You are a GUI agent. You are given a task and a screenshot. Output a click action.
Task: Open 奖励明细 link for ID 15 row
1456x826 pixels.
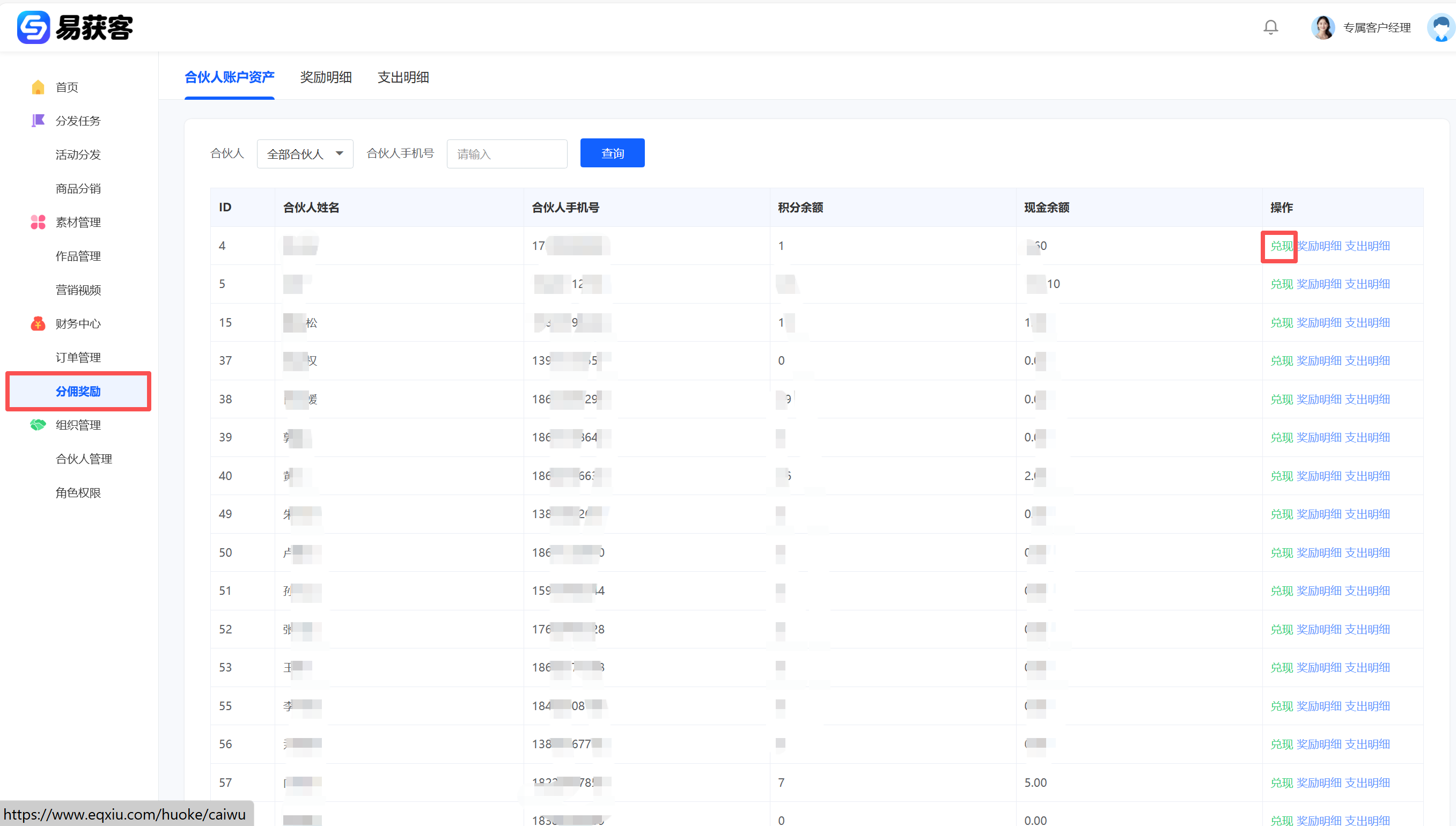coord(1319,323)
